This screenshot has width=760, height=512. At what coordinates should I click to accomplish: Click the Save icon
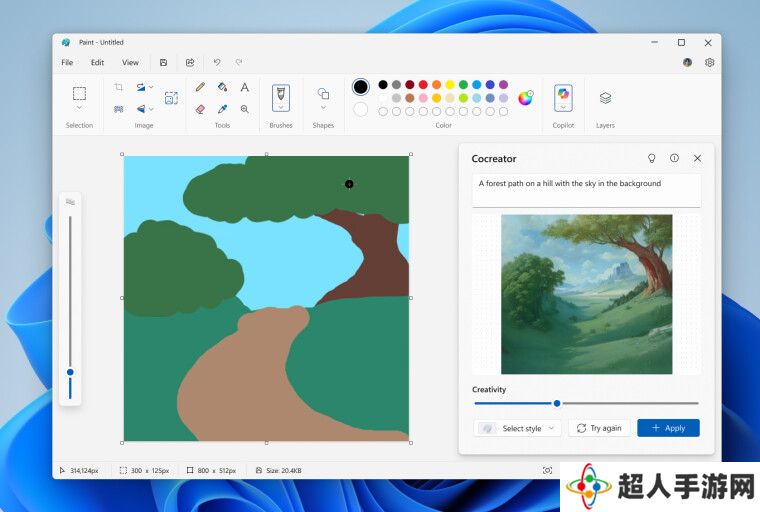click(163, 62)
